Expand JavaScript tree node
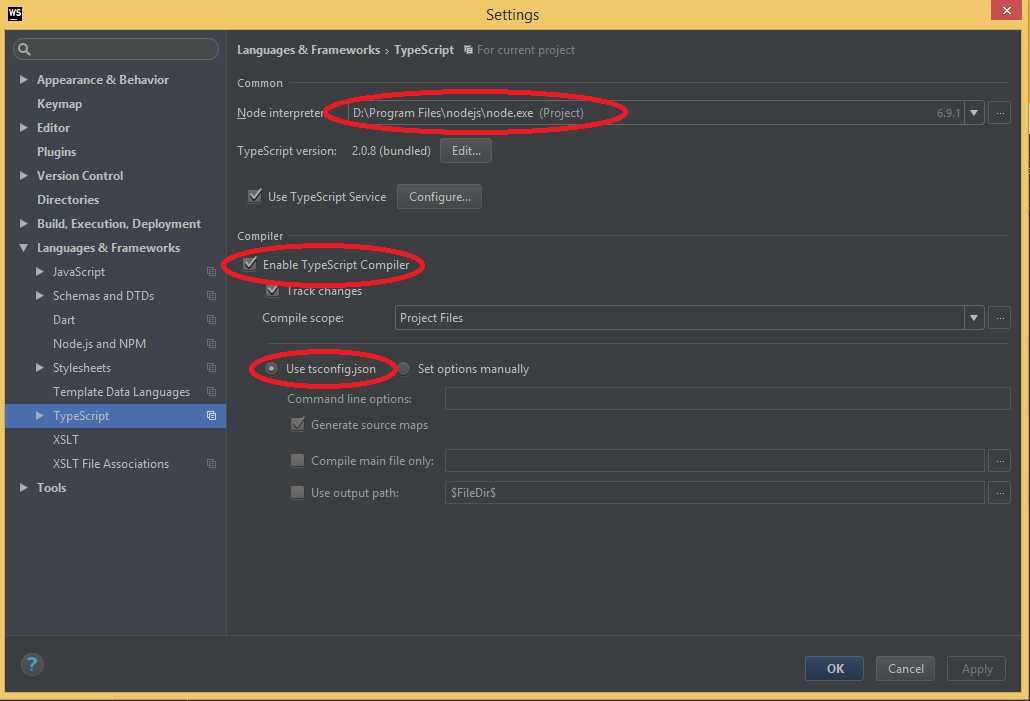1030x701 pixels. coord(39,271)
